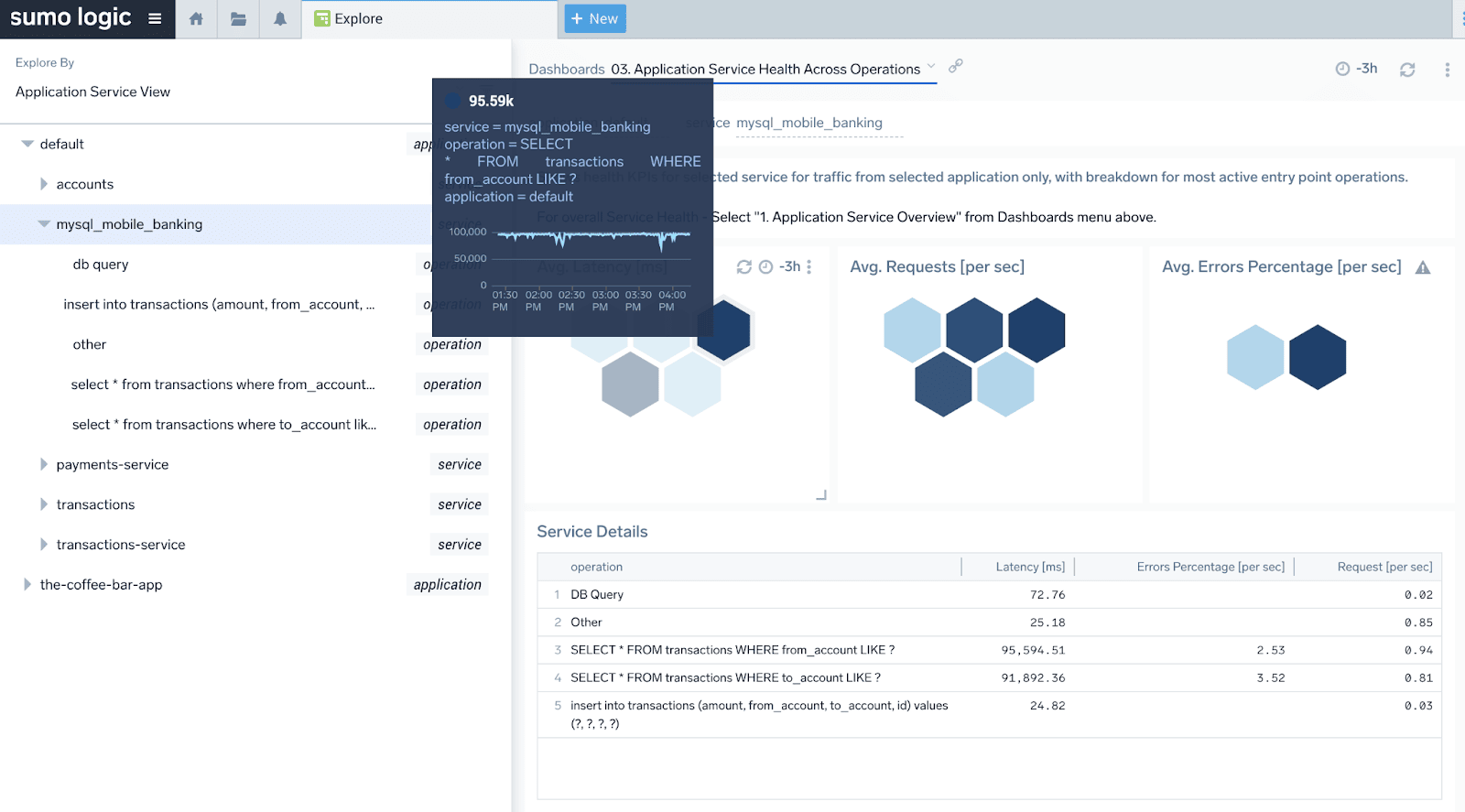Sort the table by the operation column header
Viewport: 1465px width, 812px height.
(596, 567)
